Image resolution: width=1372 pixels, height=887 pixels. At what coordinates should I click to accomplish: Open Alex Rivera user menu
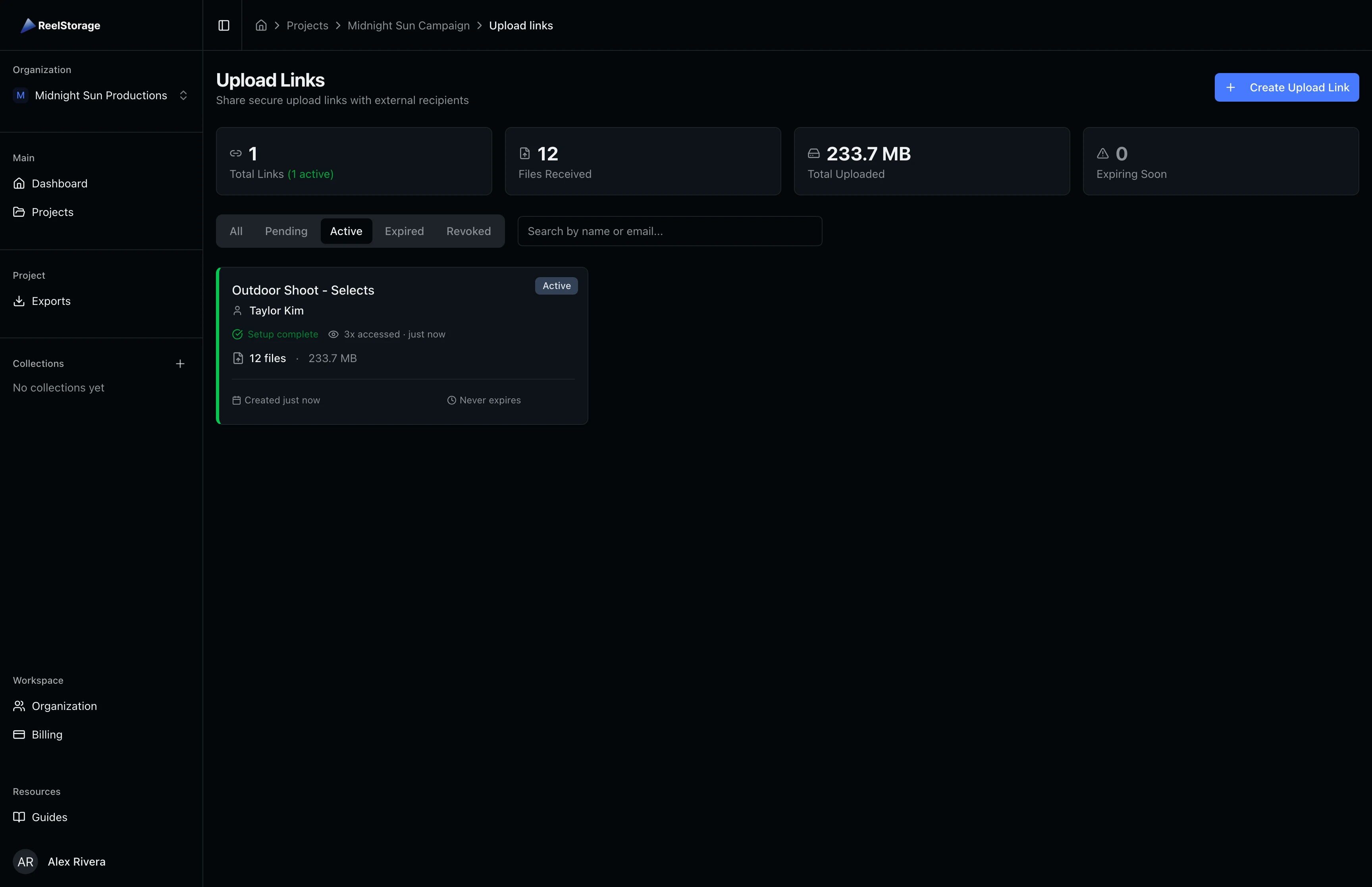pos(76,862)
